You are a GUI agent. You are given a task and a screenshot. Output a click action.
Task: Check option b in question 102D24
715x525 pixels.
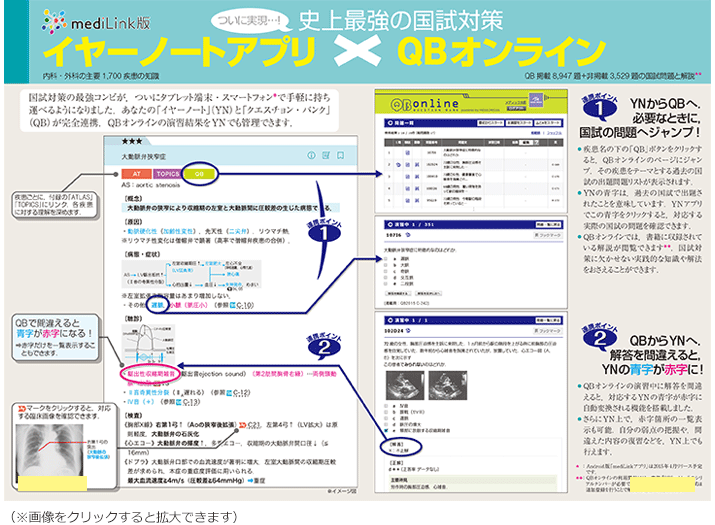(386, 412)
